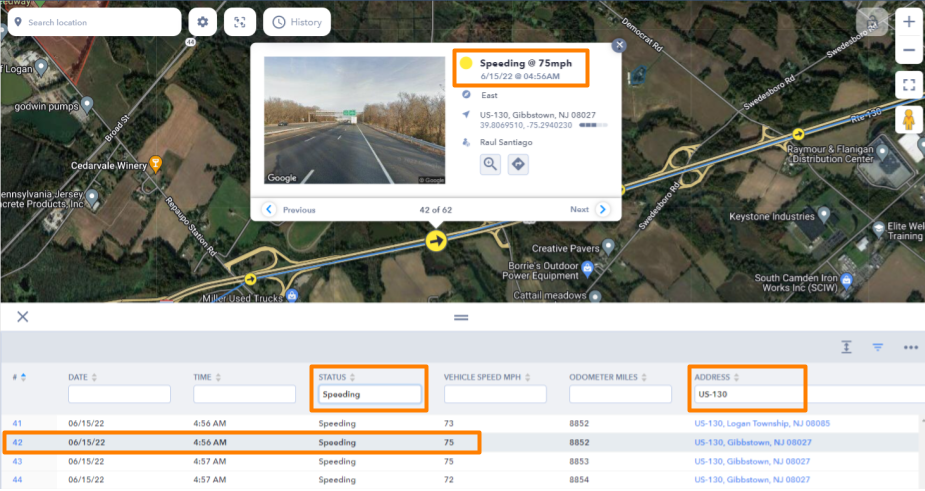Click godwin pumps map pin

pyautogui.click(x=87, y=104)
